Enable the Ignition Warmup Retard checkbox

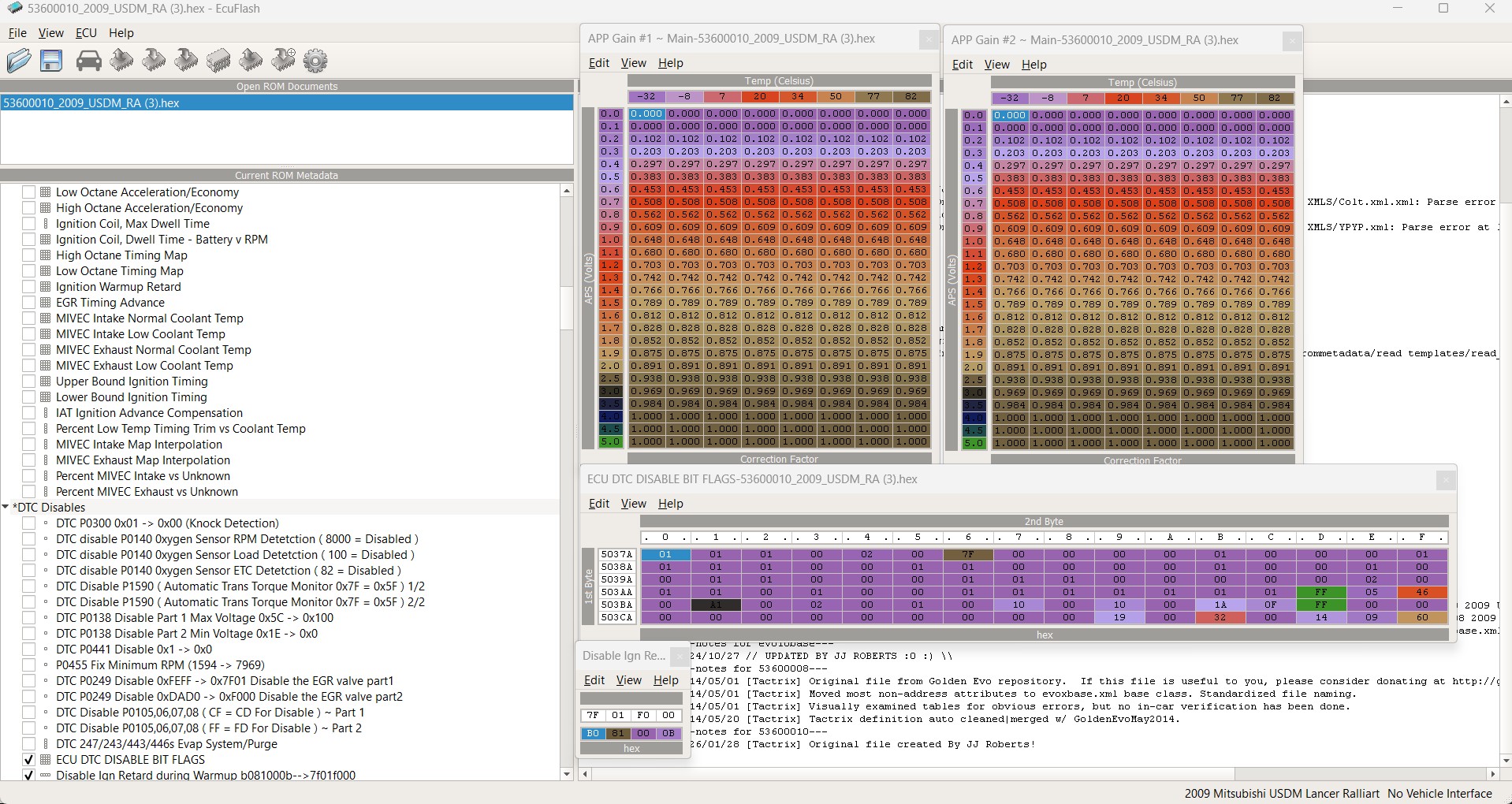pyautogui.click(x=29, y=287)
